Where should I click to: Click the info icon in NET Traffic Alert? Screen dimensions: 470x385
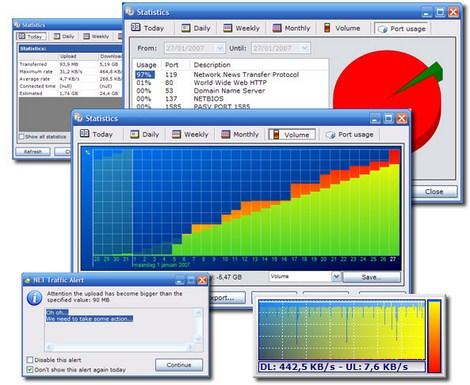[34, 297]
